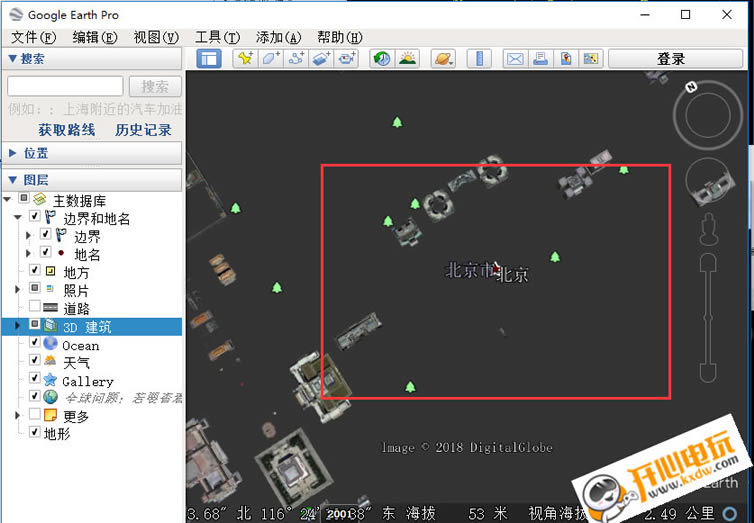Toggle the sidebar panel icon
754x523 pixels.
[208, 59]
